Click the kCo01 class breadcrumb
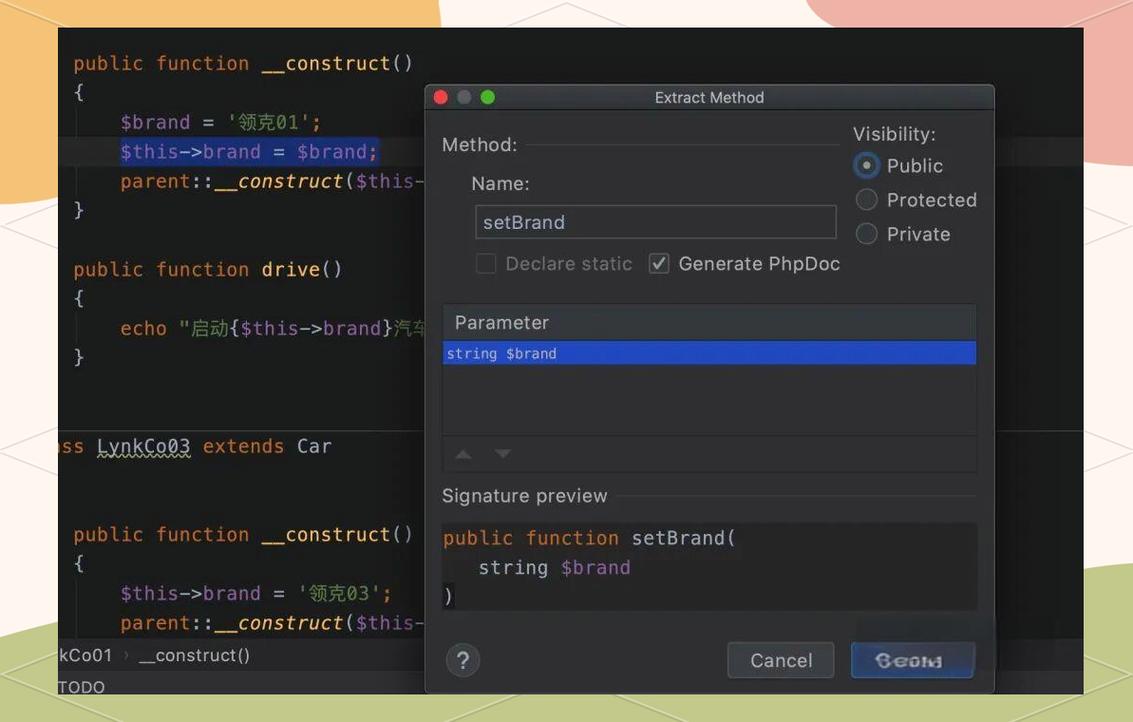Image resolution: width=1133 pixels, height=722 pixels. pyautogui.click(x=85, y=656)
